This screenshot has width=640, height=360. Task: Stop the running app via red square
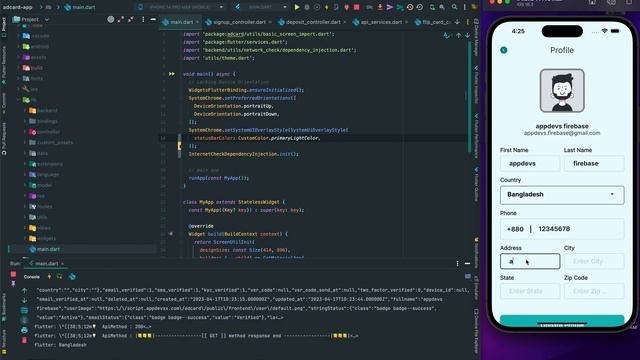coord(356,7)
